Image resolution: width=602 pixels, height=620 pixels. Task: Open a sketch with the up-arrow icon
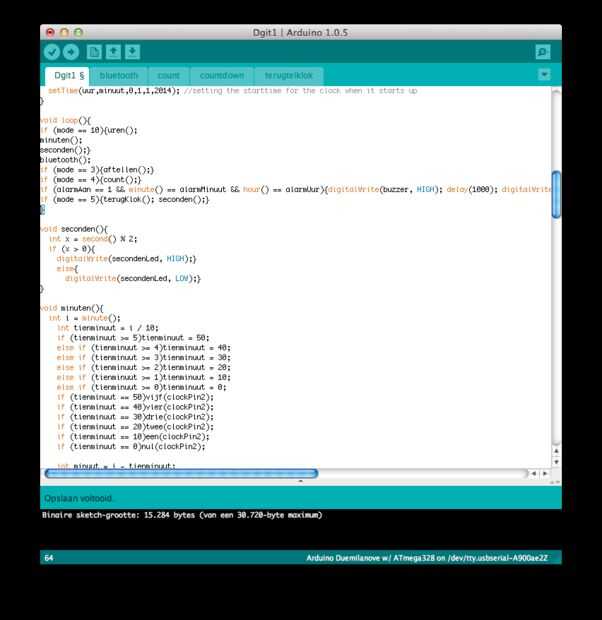[x=113, y=52]
